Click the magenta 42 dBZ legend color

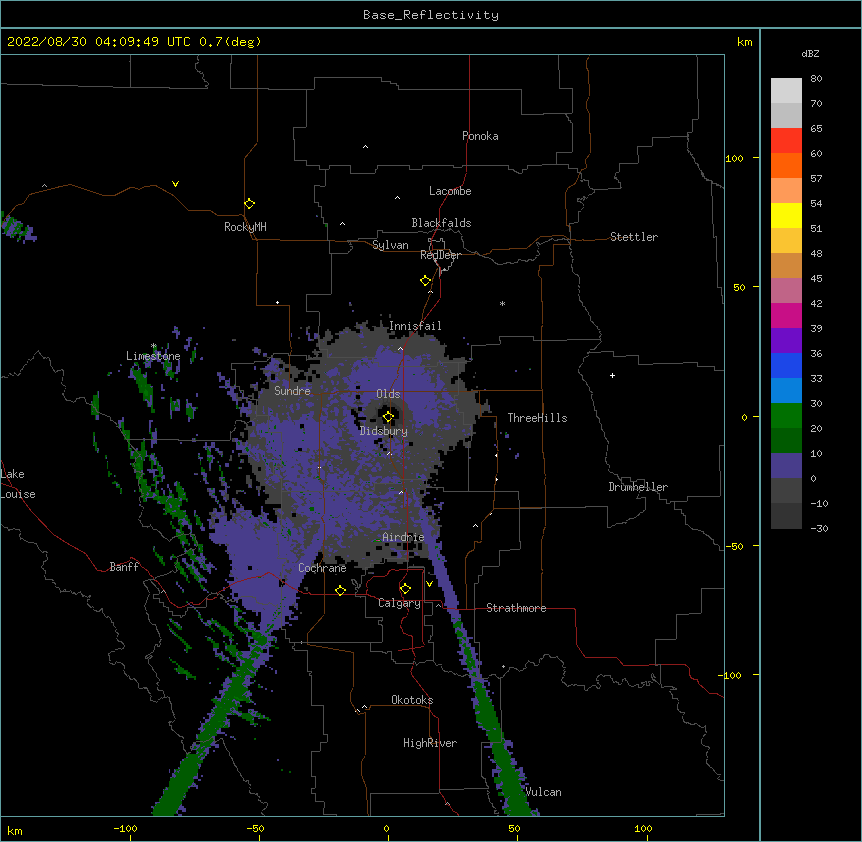[x=786, y=315]
